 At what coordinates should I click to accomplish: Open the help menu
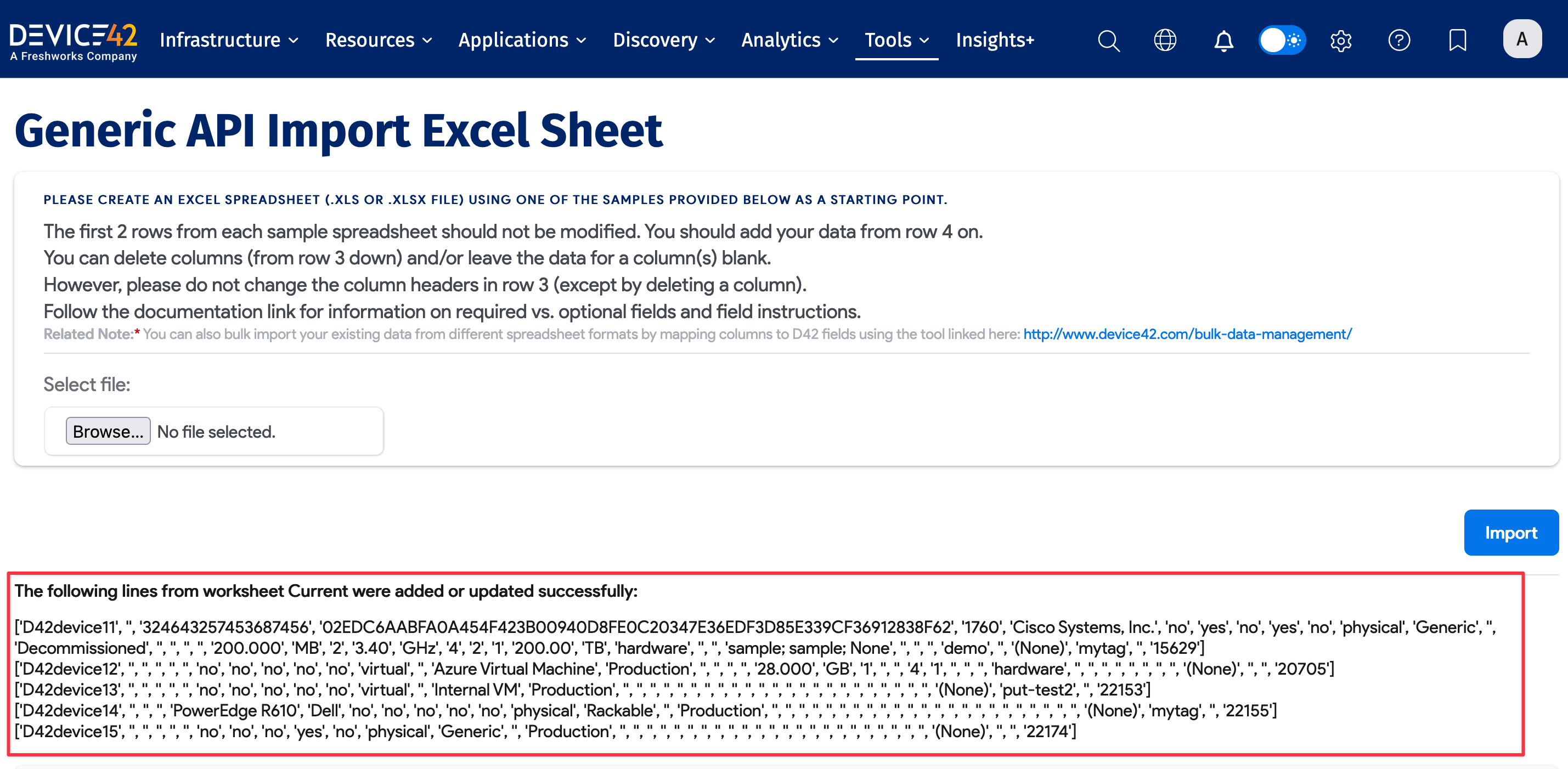pyautogui.click(x=1400, y=40)
